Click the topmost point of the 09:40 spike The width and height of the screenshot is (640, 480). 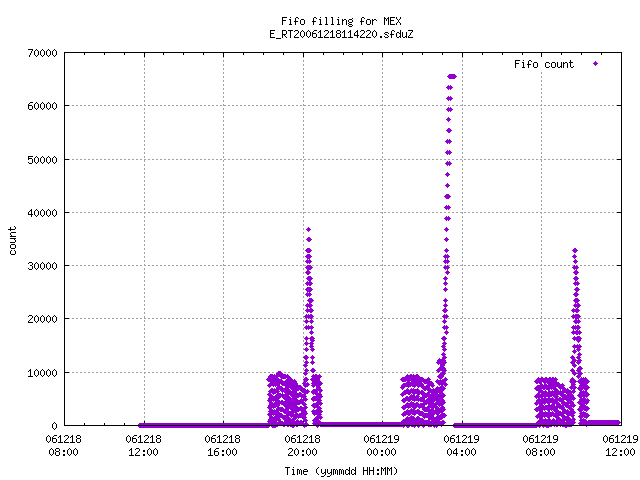pos(575,251)
